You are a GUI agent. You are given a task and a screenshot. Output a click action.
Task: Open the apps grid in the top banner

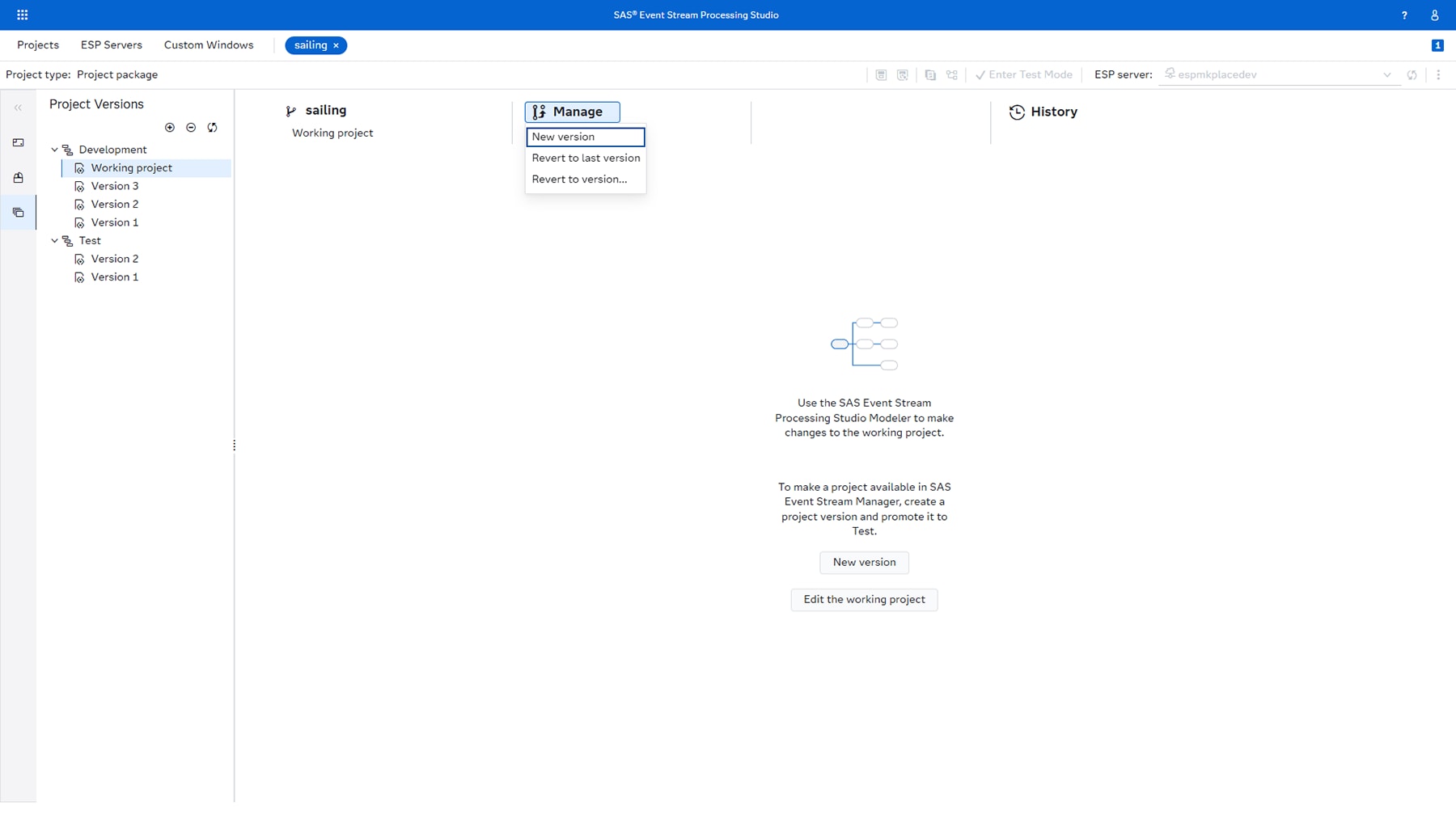pos(22,15)
